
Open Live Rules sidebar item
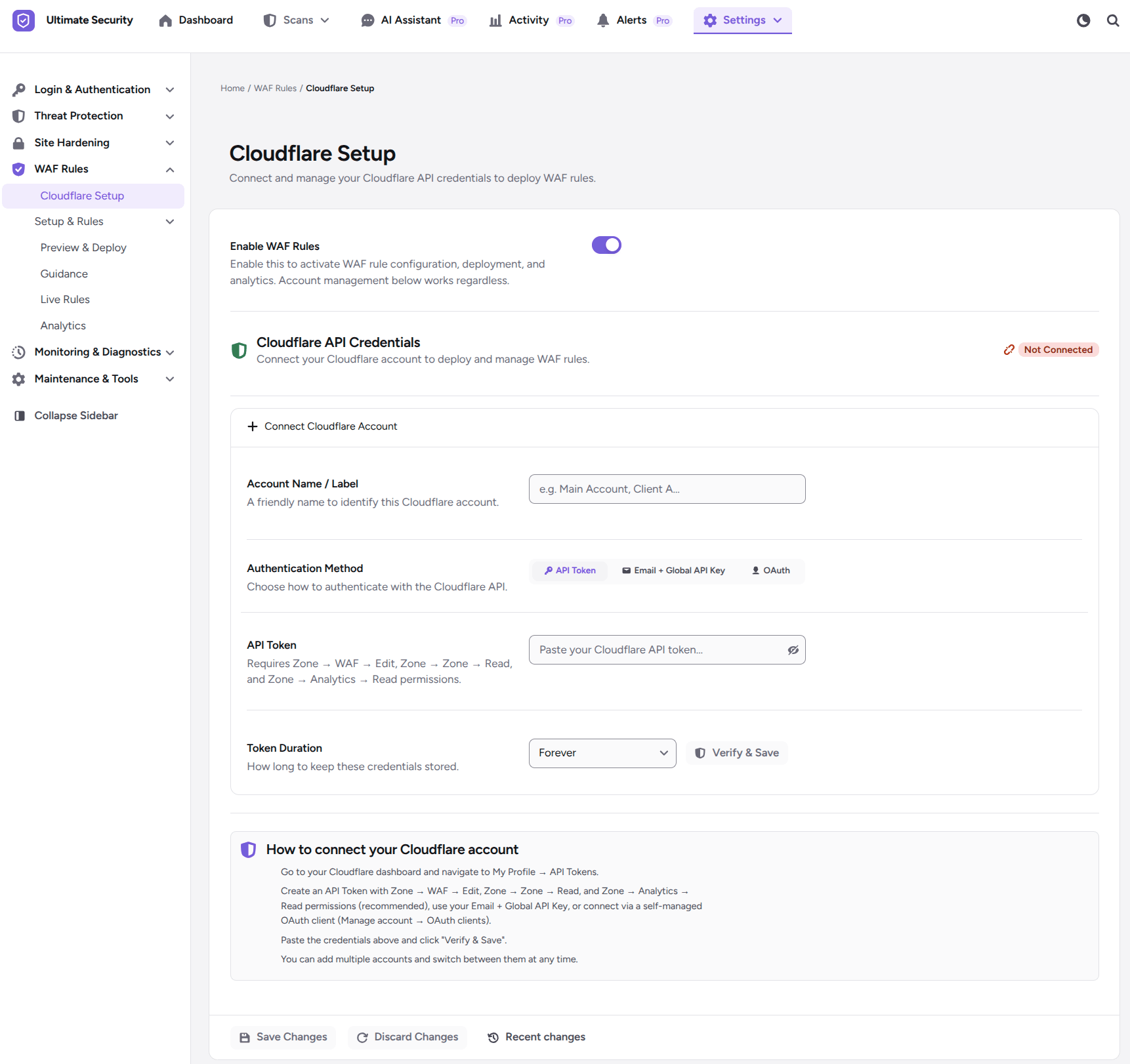pyautogui.click(x=65, y=300)
